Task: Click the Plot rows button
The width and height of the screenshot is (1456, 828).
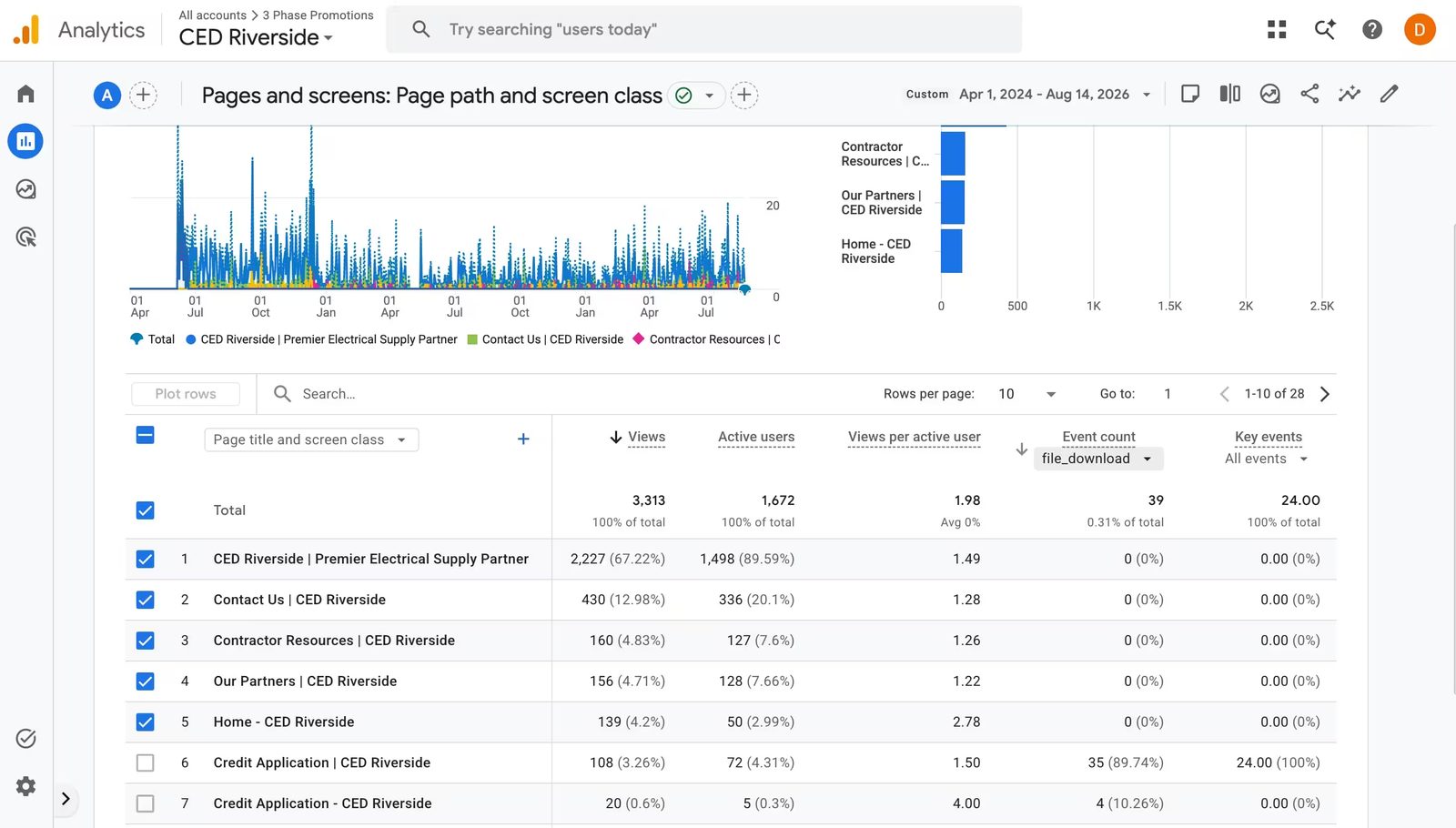Action: click(186, 394)
